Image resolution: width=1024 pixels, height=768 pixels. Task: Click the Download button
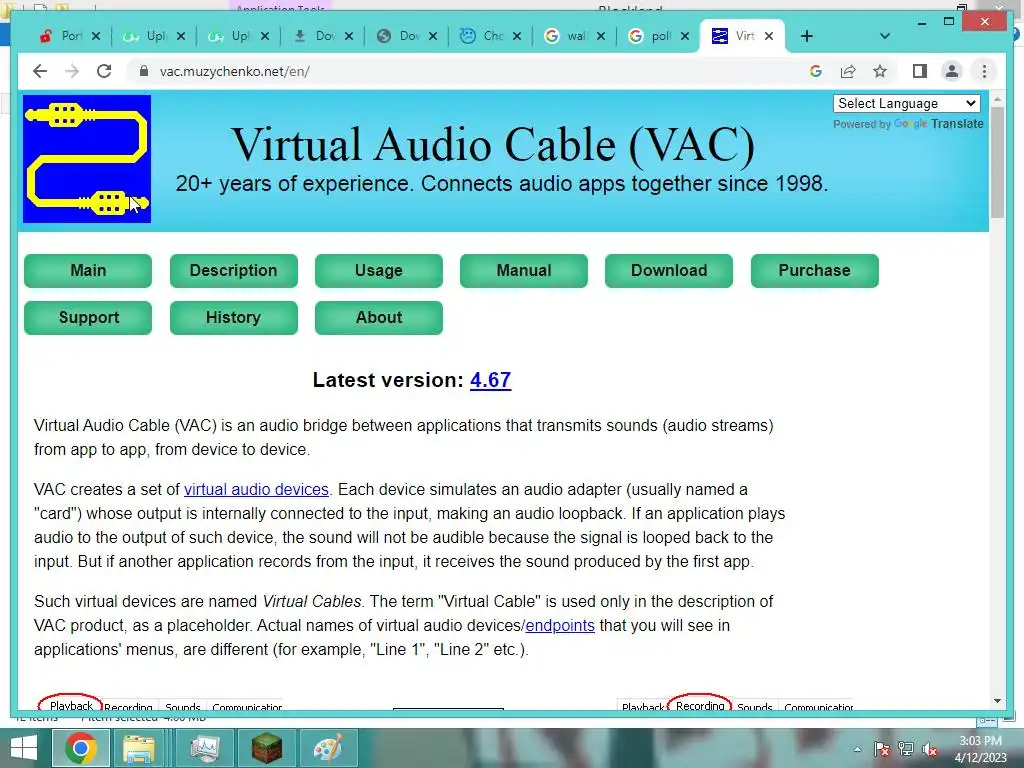(x=669, y=270)
